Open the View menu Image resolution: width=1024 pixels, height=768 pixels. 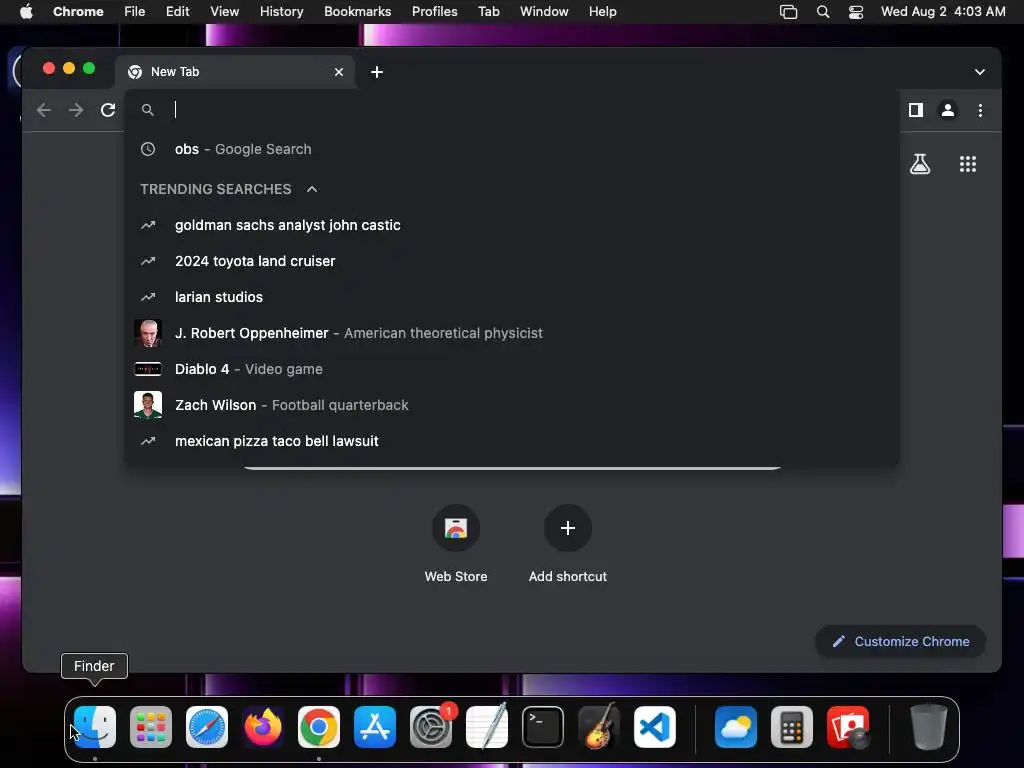click(x=224, y=12)
